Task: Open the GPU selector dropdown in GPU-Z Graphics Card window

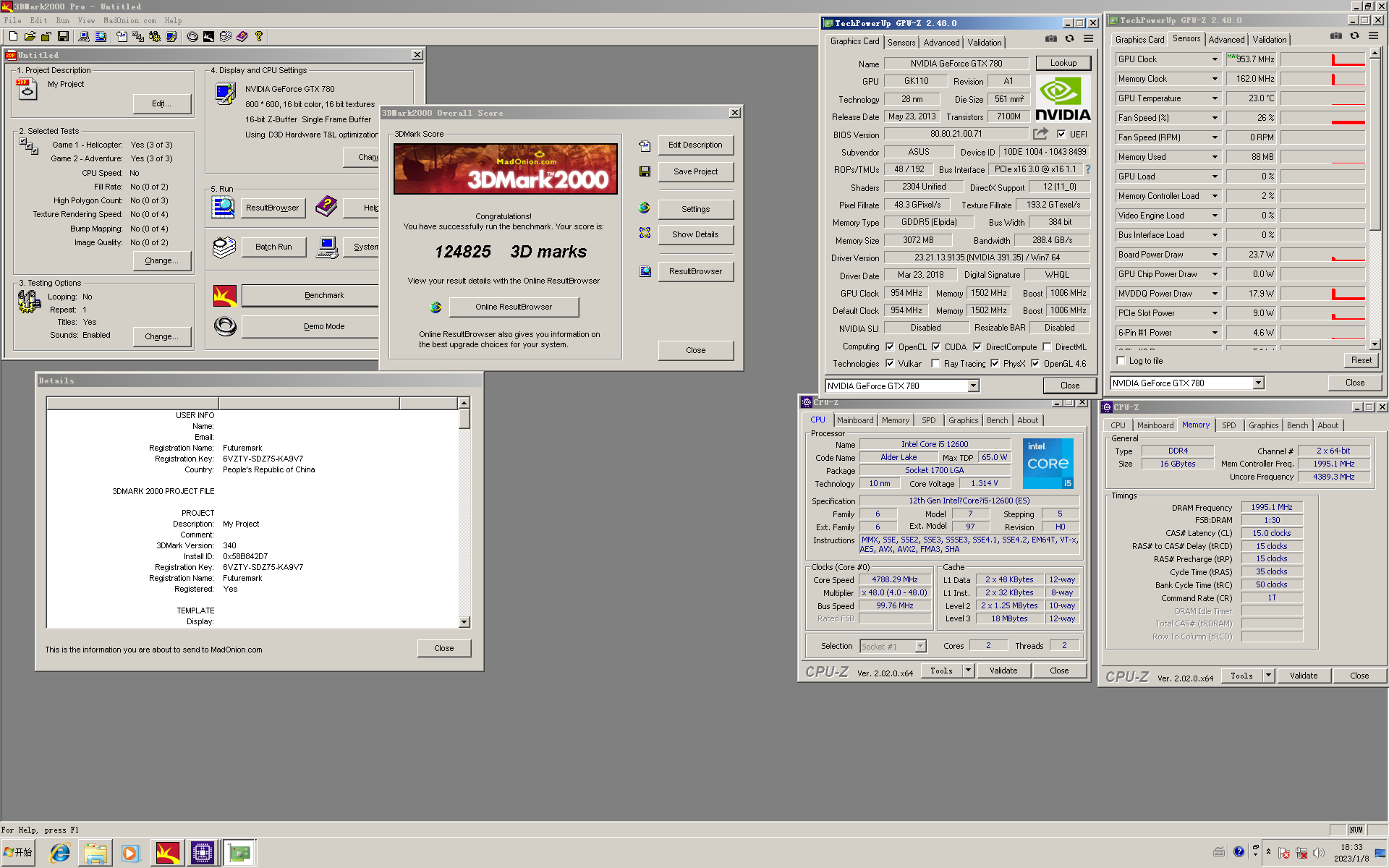Action: click(974, 386)
